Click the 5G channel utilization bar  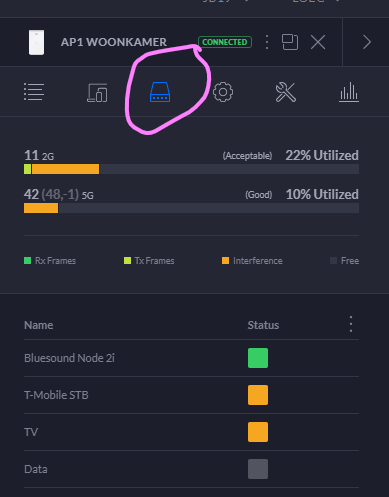tap(191, 208)
